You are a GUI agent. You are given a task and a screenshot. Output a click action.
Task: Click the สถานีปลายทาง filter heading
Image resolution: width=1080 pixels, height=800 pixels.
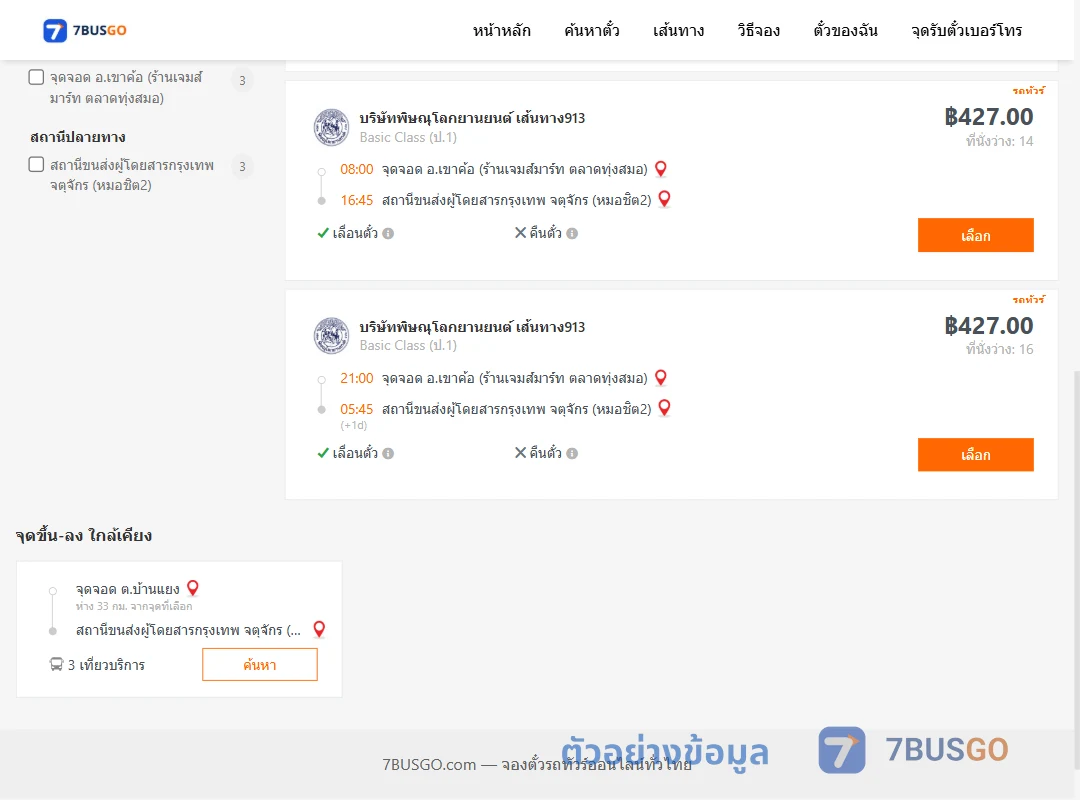click(x=78, y=137)
